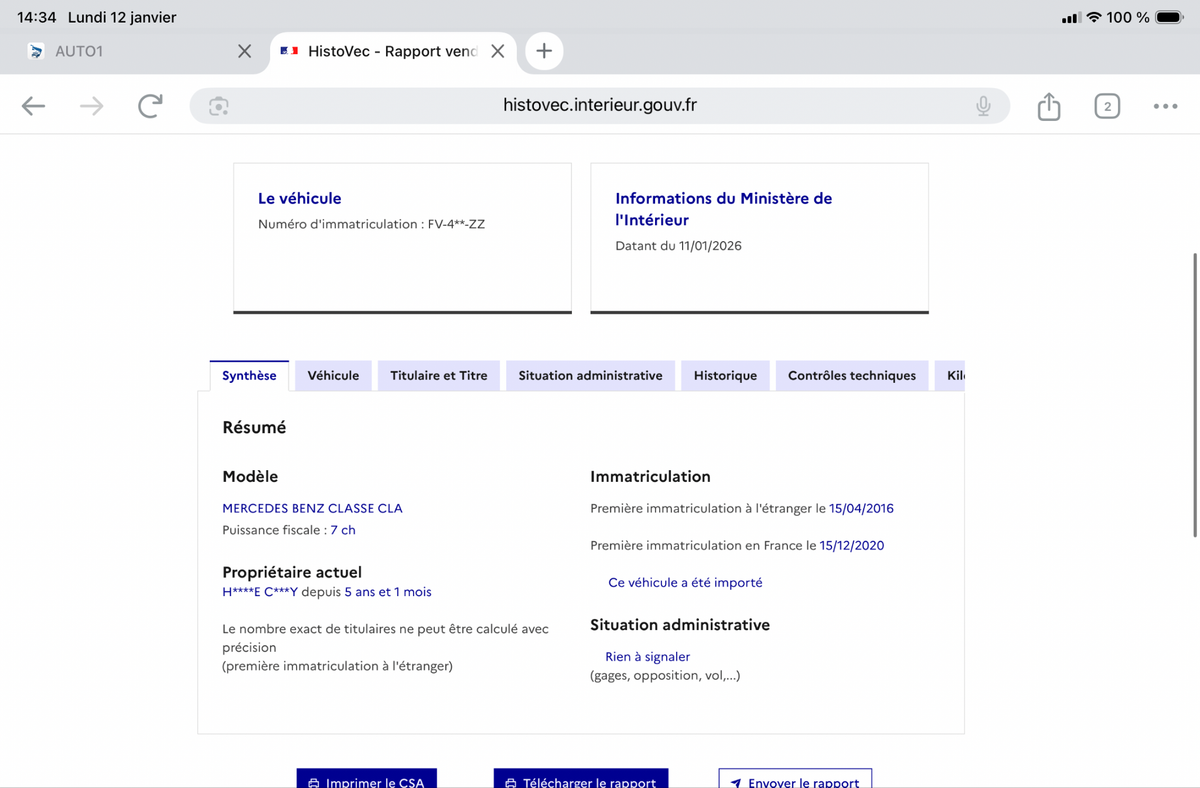1200x788 pixels.
Task: Go back using the browser back arrow
Action: coord(33,106)
